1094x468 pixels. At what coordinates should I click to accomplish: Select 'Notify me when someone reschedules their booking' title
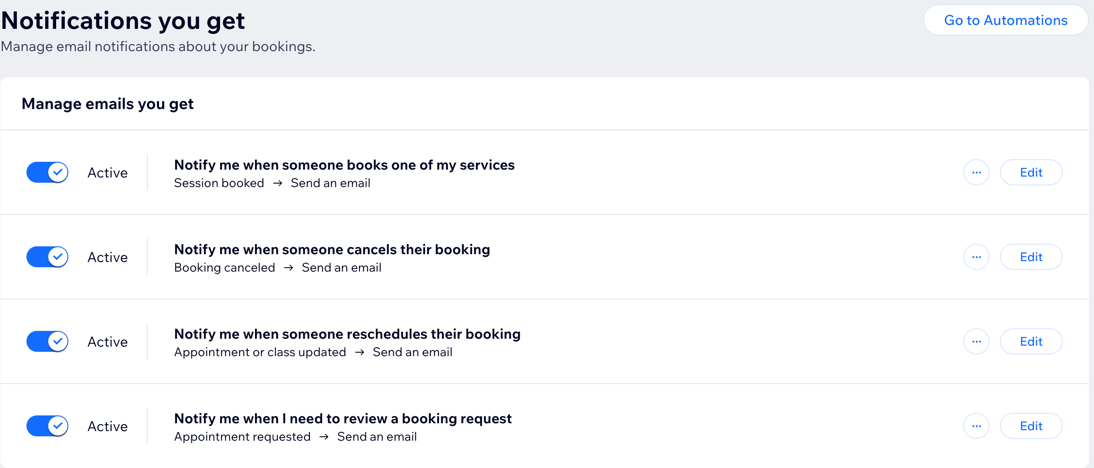347,334
